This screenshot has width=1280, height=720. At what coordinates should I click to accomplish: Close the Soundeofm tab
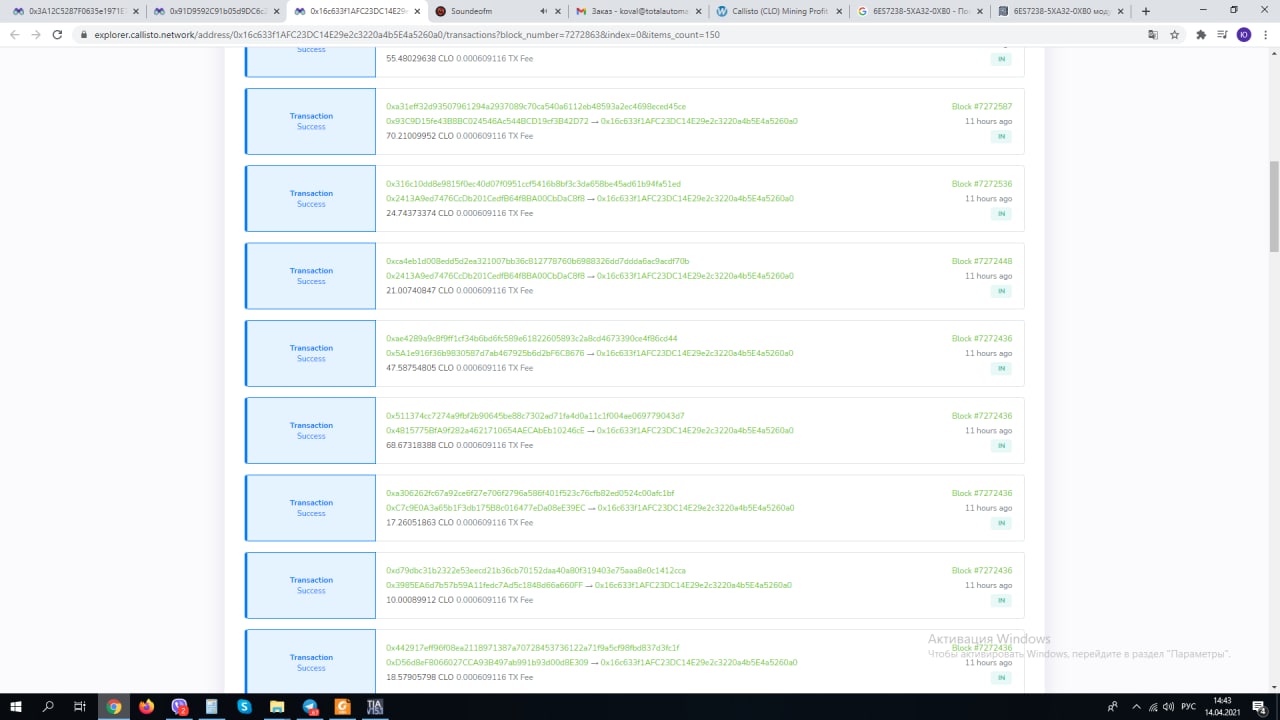coord(558,11)
